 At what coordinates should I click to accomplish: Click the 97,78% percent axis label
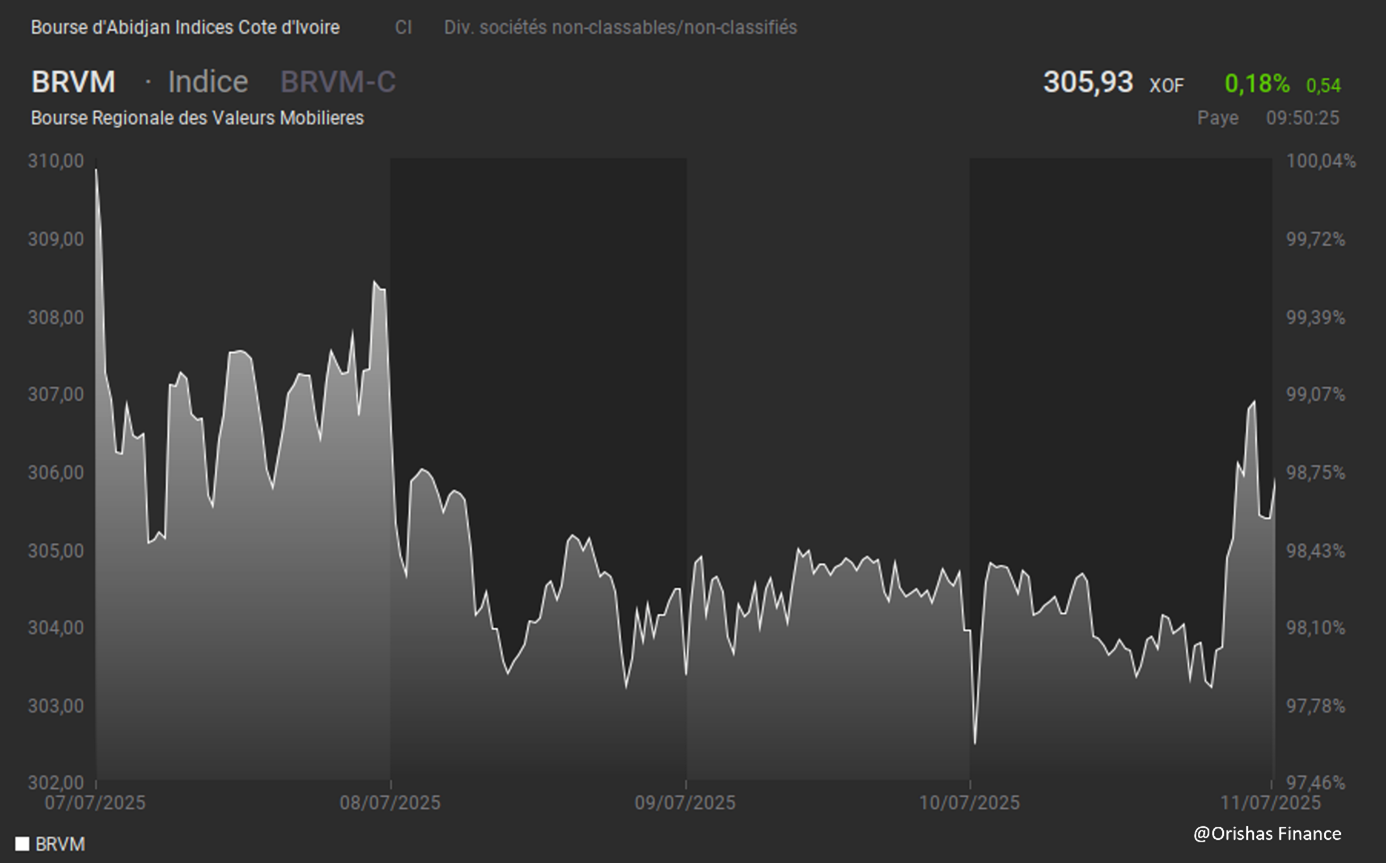(x=1315, y=706)
